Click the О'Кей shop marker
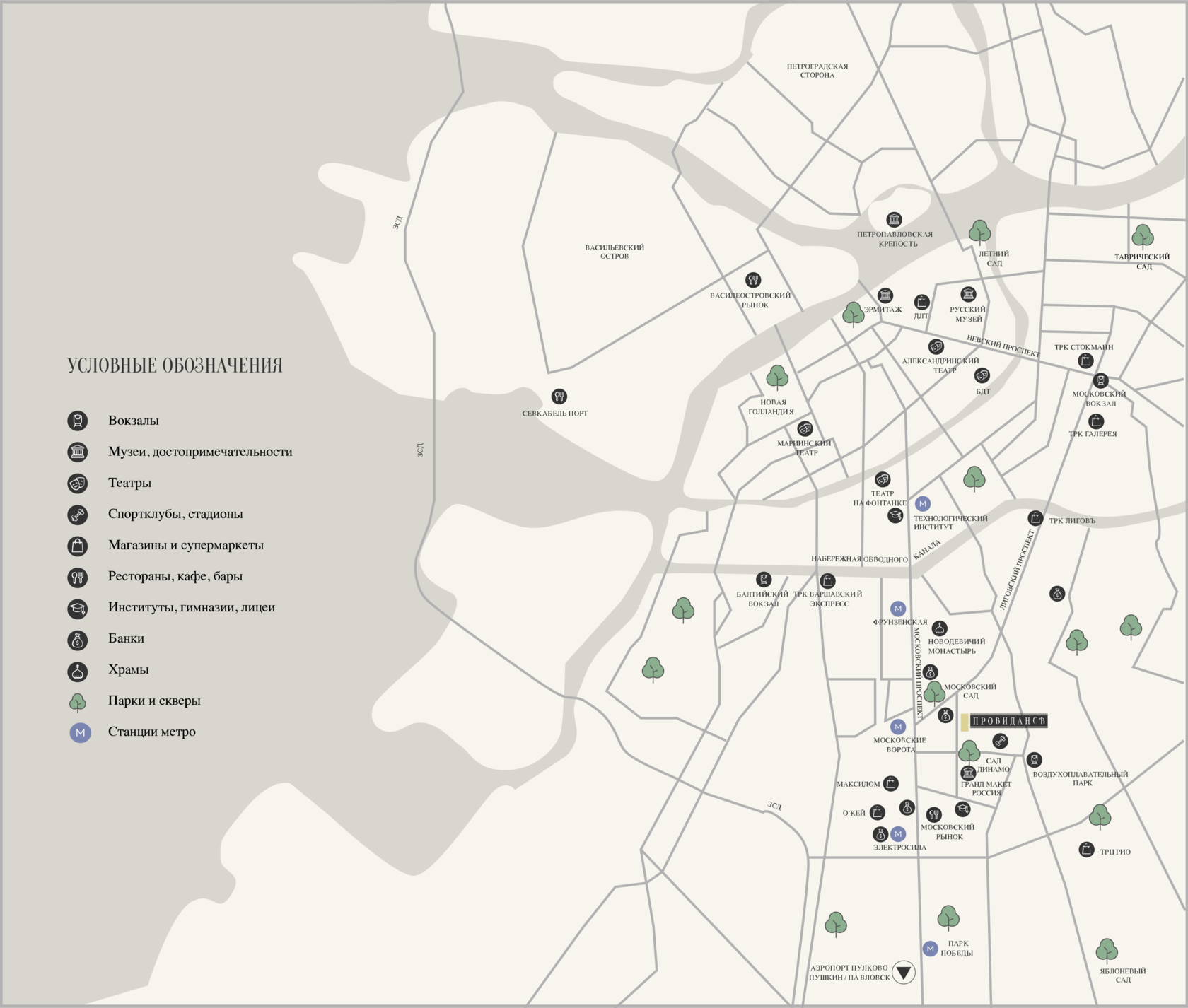 pos(877,812)
